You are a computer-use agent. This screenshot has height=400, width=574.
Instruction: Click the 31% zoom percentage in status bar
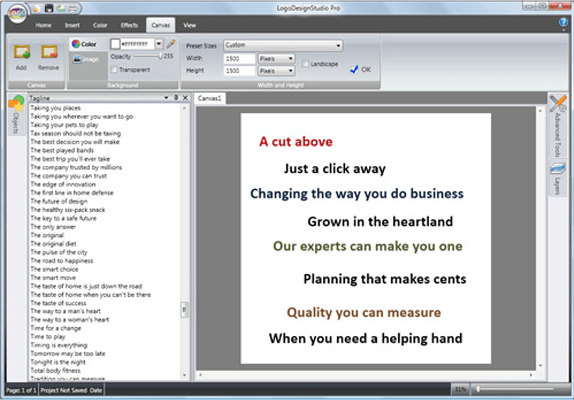click(x=460, y=389)
